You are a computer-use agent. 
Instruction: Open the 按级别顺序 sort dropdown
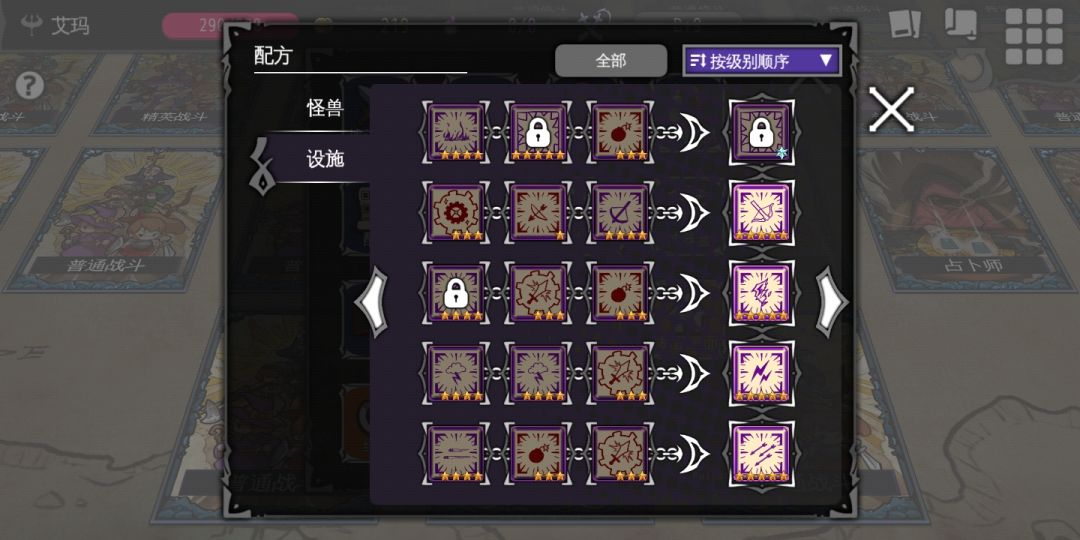coord(762,61)
